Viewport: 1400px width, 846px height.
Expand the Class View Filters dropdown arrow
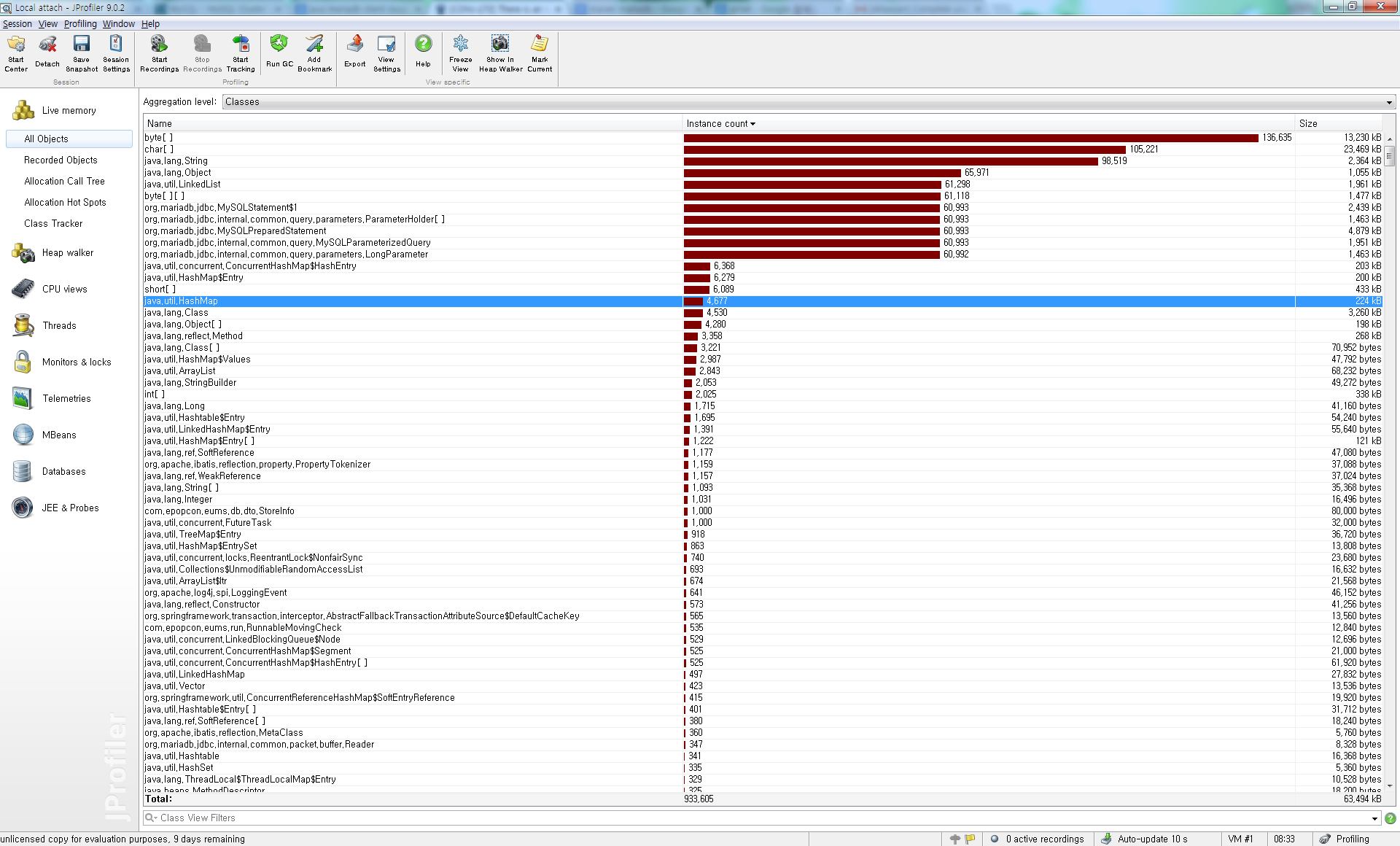coord(1375,818)
